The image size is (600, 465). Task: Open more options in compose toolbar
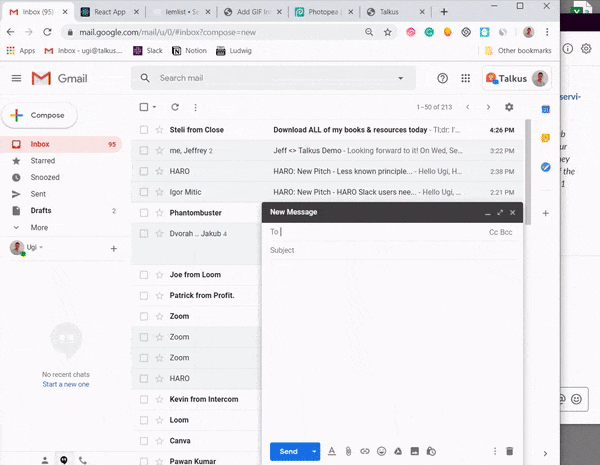[x=495, y=452]
